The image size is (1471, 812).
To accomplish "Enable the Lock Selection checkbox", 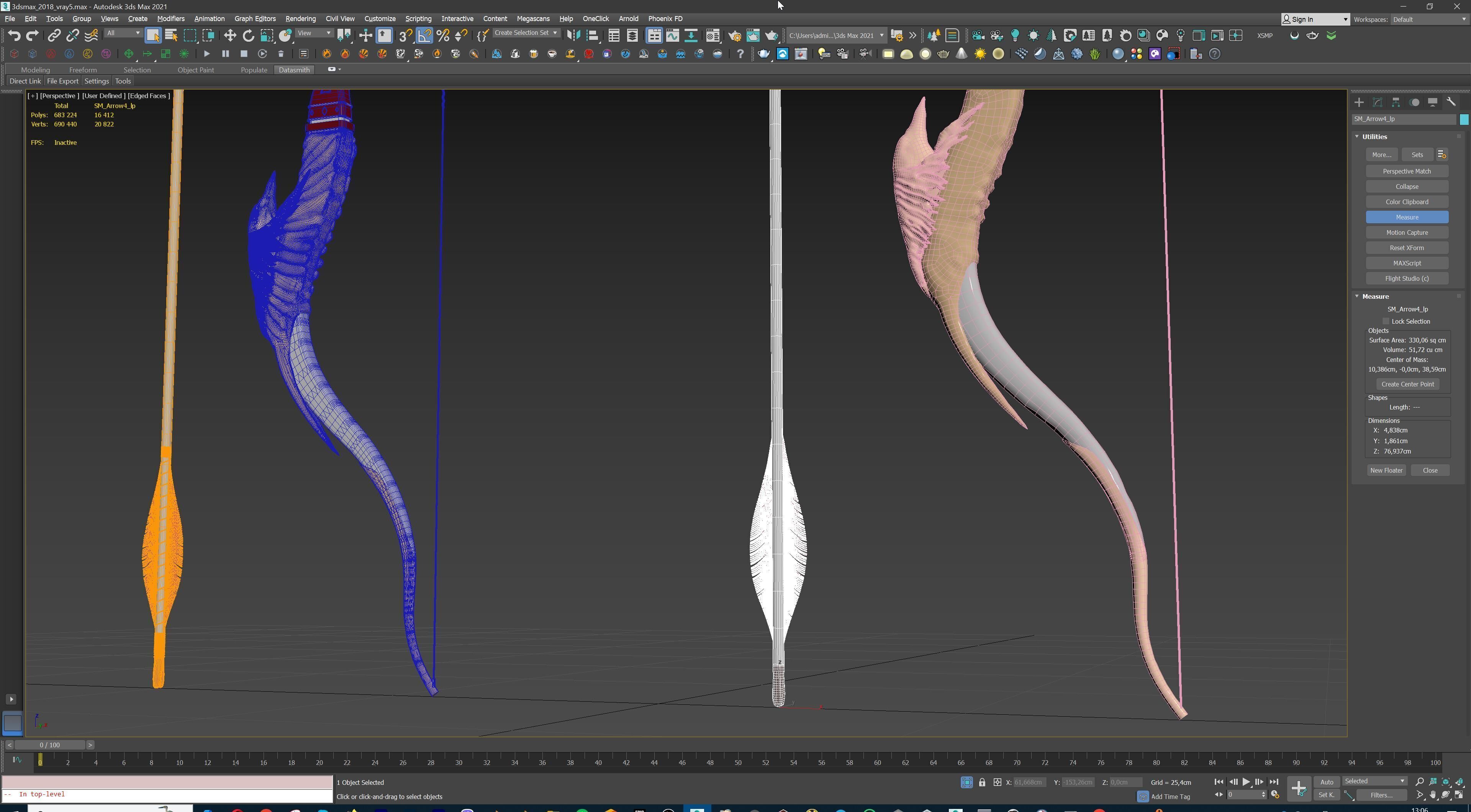I will pyautogui.click(x=1386, y=321).
